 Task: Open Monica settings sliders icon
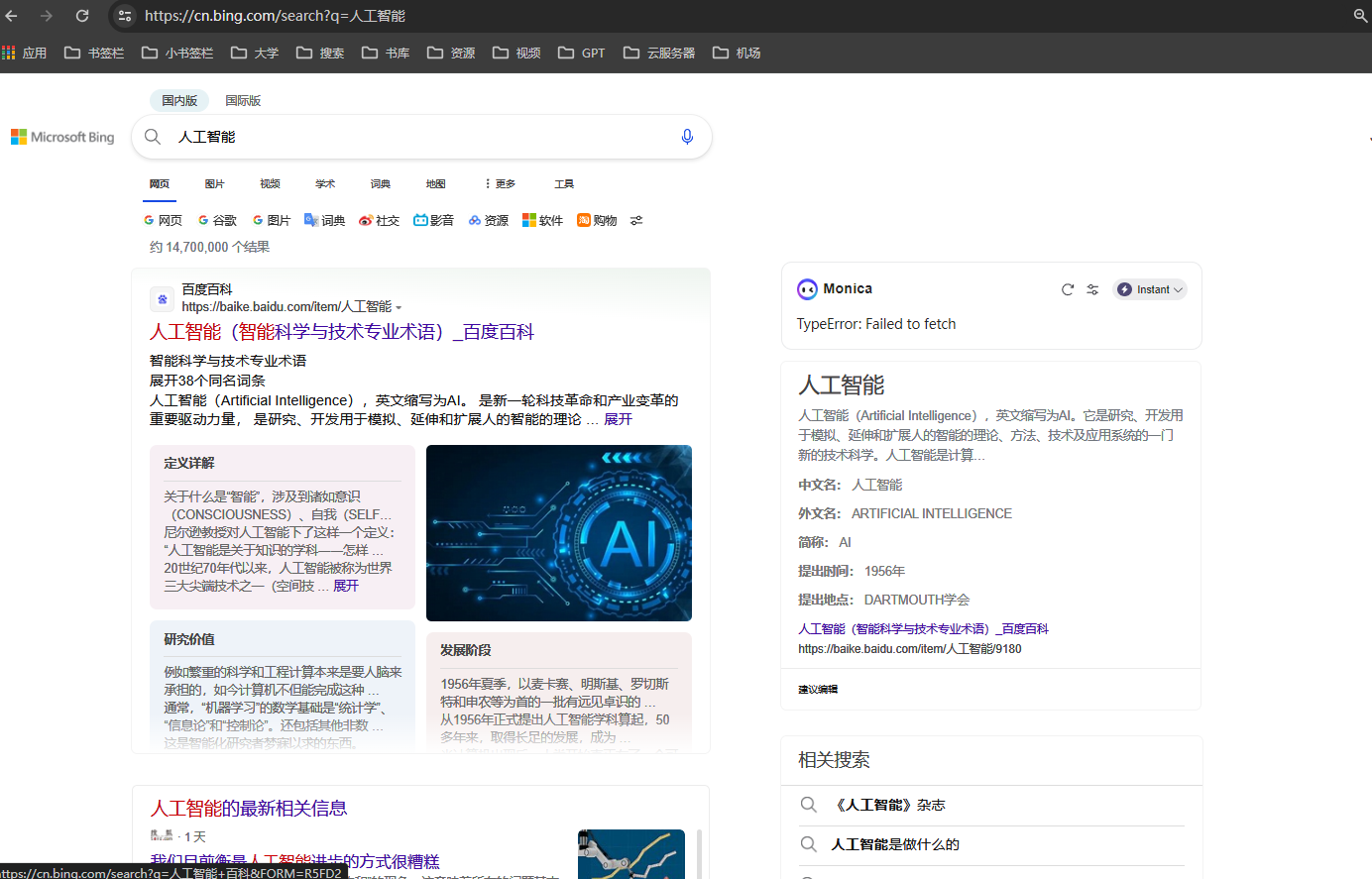(x=1092, y=289)
